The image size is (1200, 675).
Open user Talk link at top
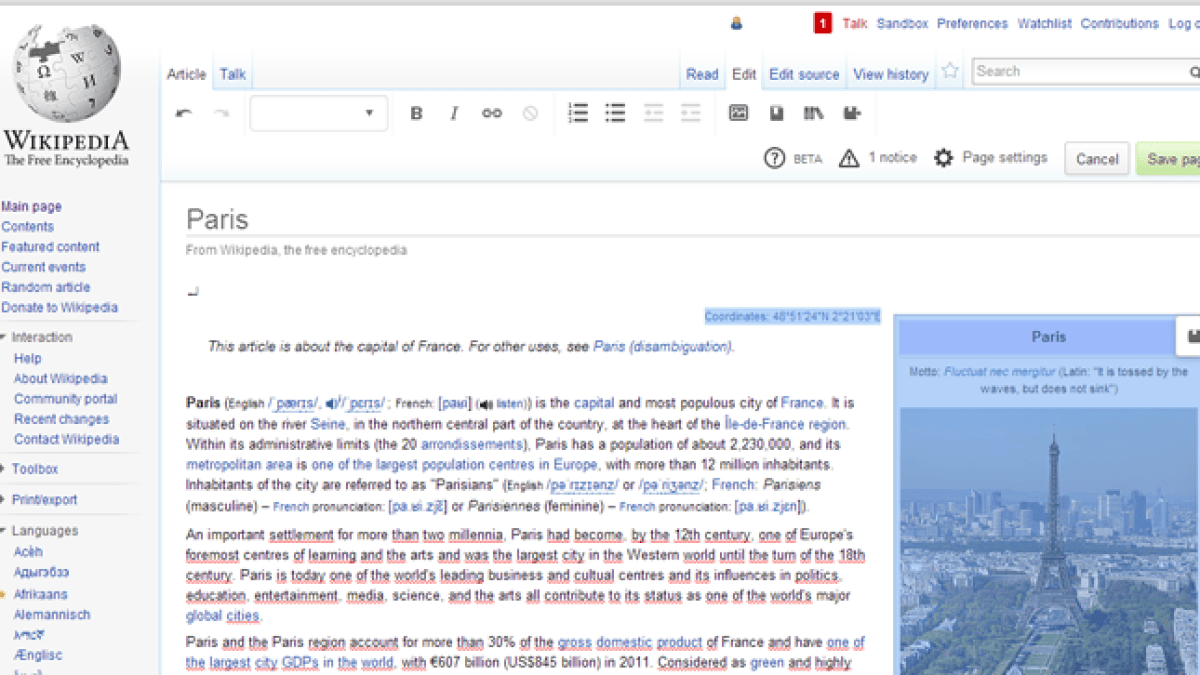855,23
